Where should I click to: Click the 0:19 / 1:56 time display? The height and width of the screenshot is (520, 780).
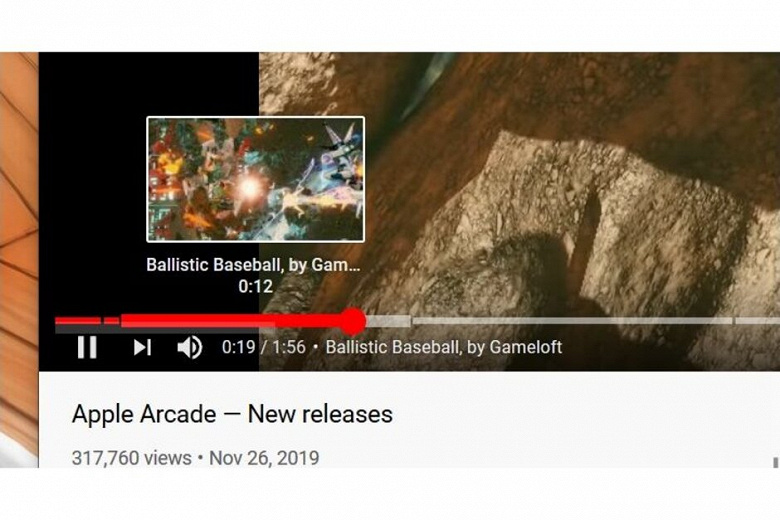264,347
